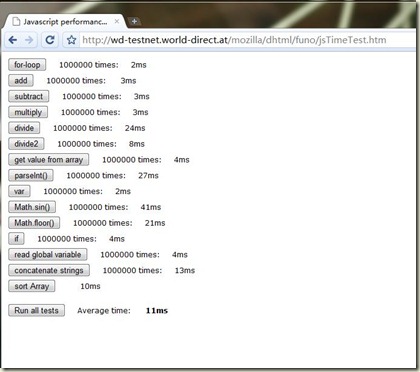Select the 24ms divide result
Viewport: 420px width, 372px height.
pos(135,128)
